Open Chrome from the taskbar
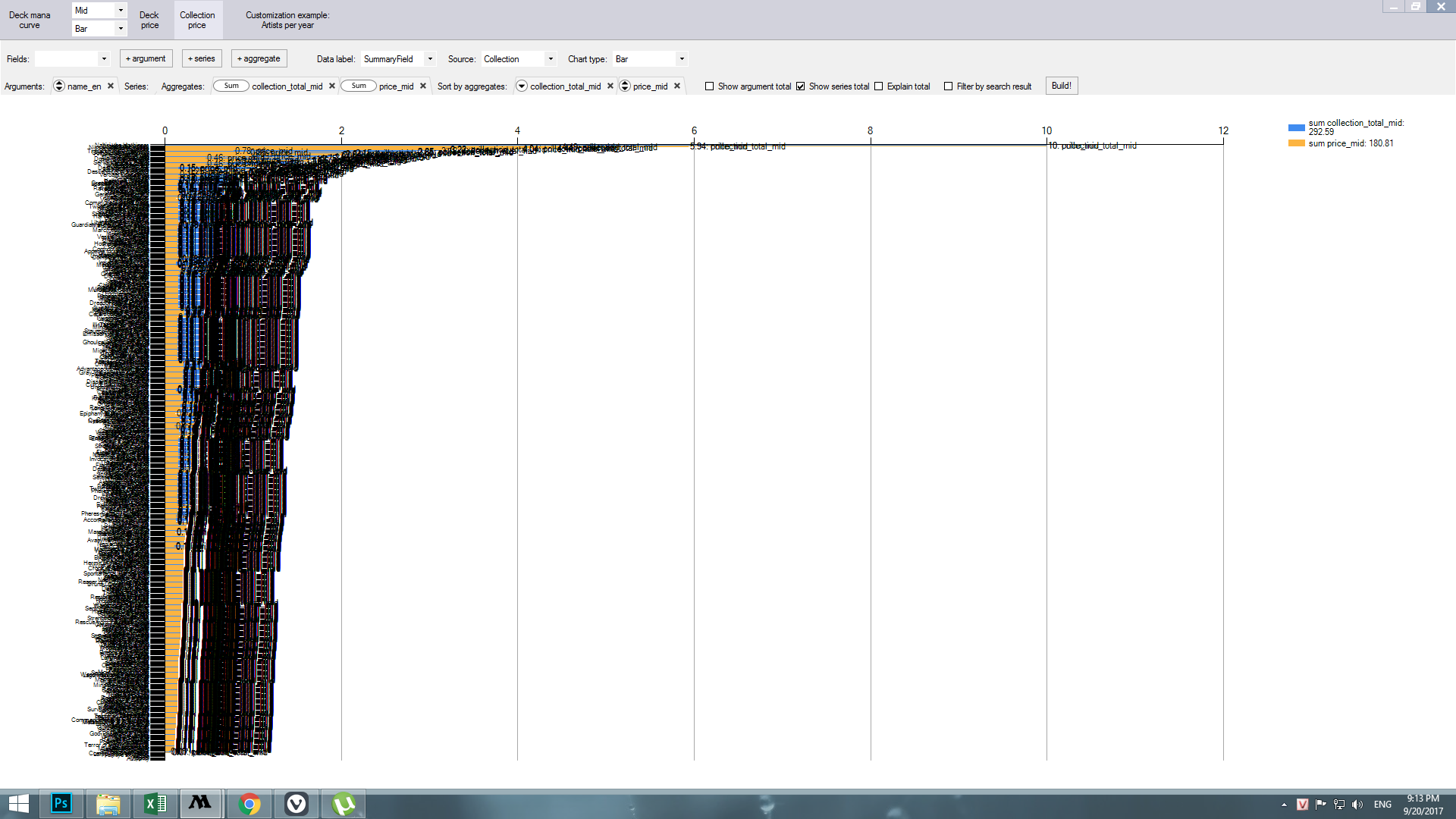The height and width of the screenshot is (819, 1456). [x=249, y=803]
